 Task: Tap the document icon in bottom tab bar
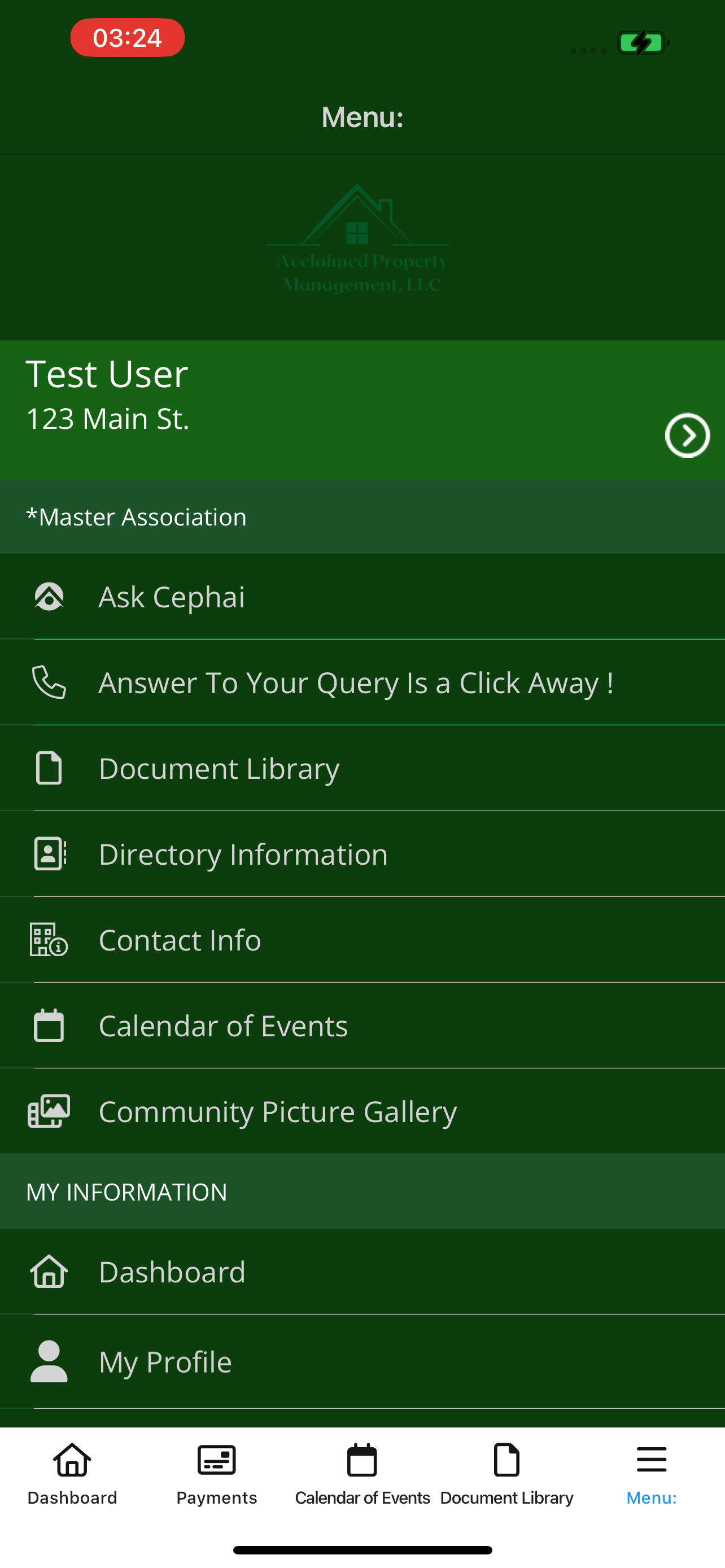coord(506,1460)
